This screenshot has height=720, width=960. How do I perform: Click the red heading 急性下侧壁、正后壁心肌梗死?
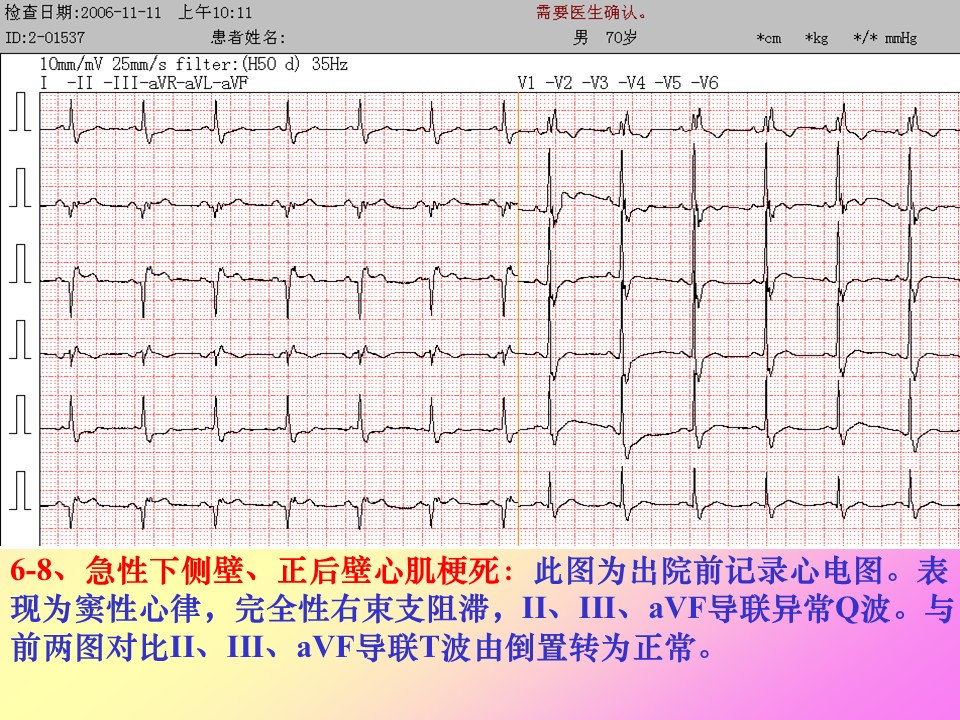click(292, 571)
